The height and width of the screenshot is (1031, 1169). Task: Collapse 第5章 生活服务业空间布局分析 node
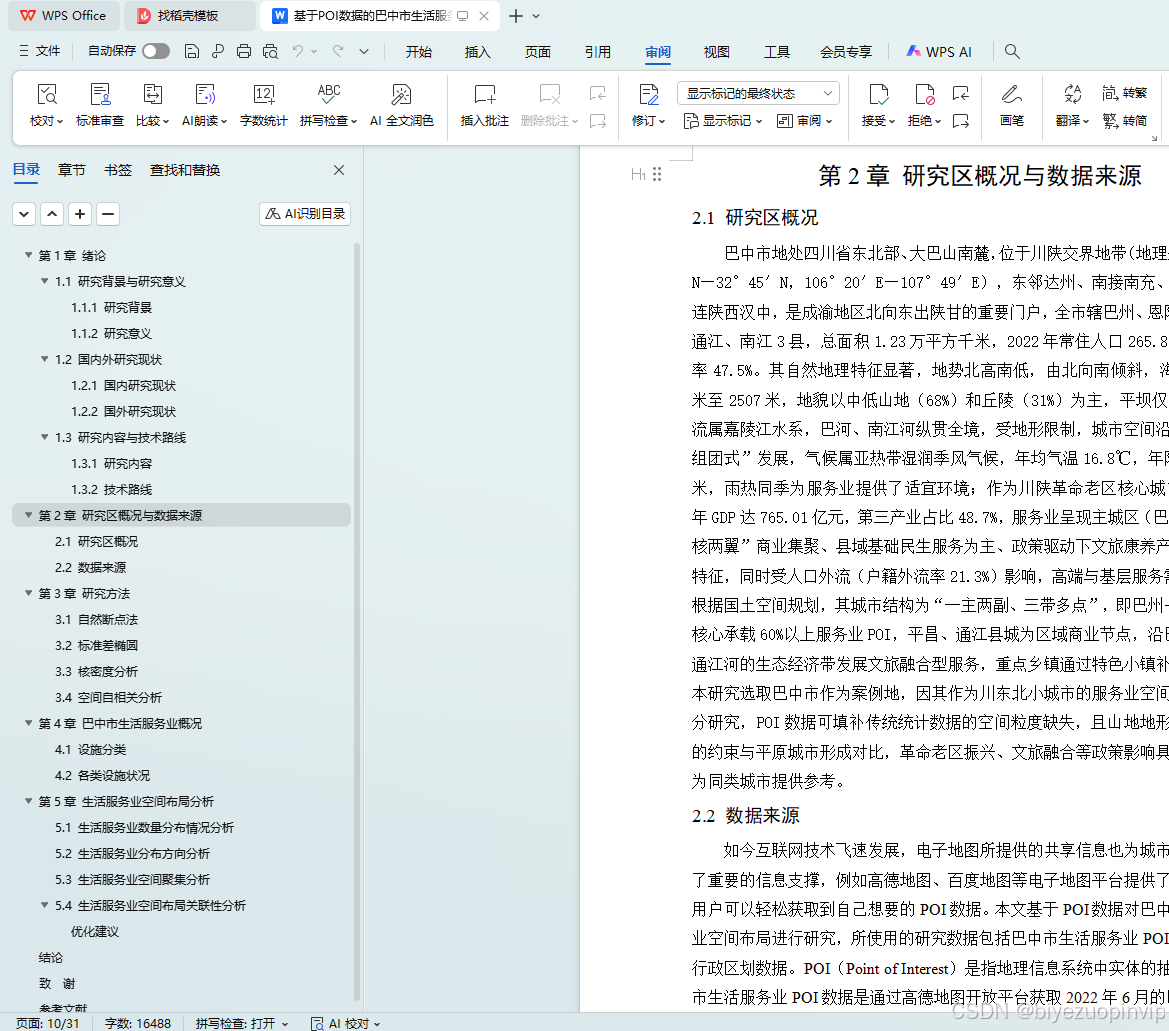click(x=28, y=801)
